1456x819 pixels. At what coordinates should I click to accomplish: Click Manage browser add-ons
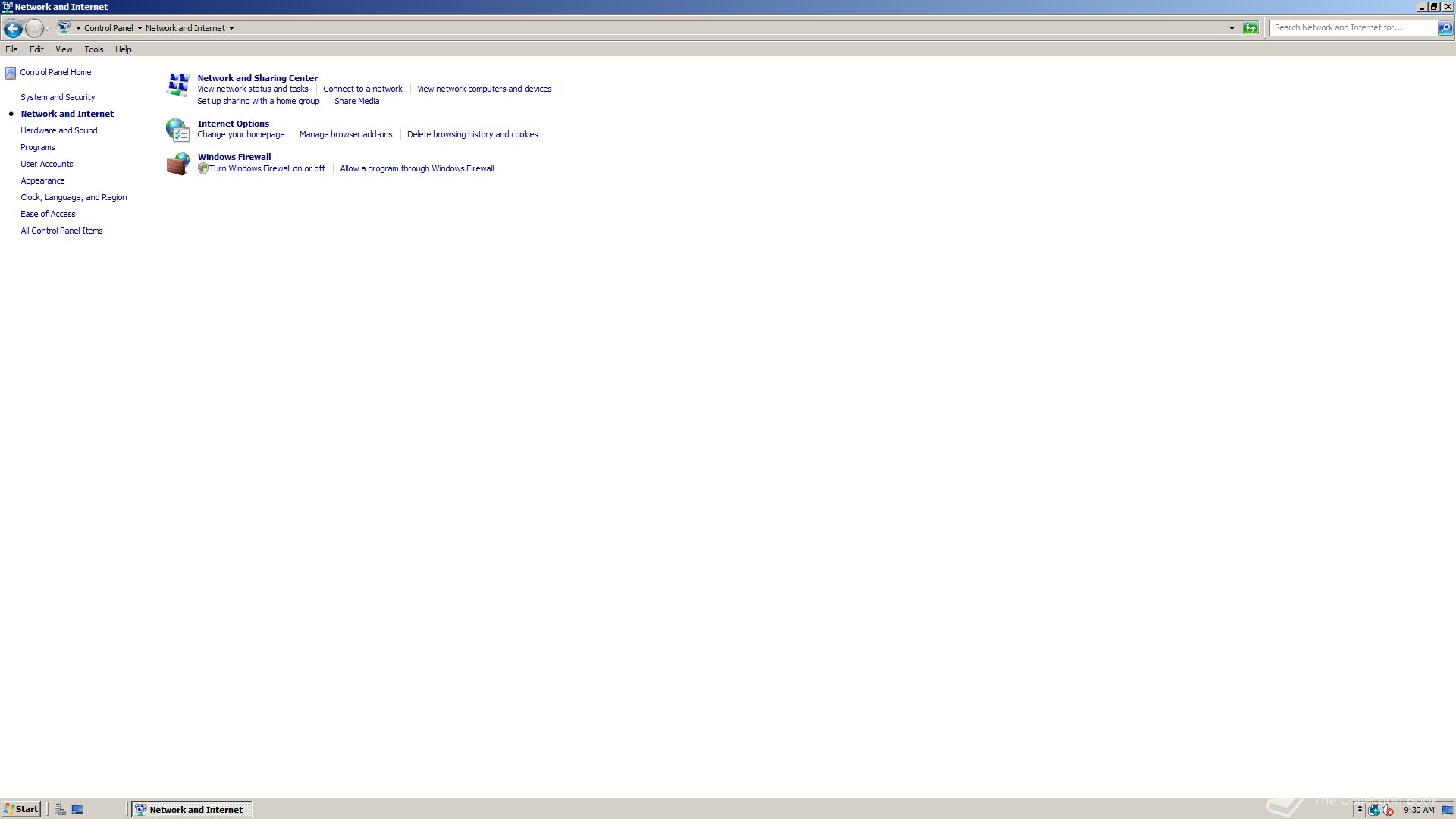(346, 134)
